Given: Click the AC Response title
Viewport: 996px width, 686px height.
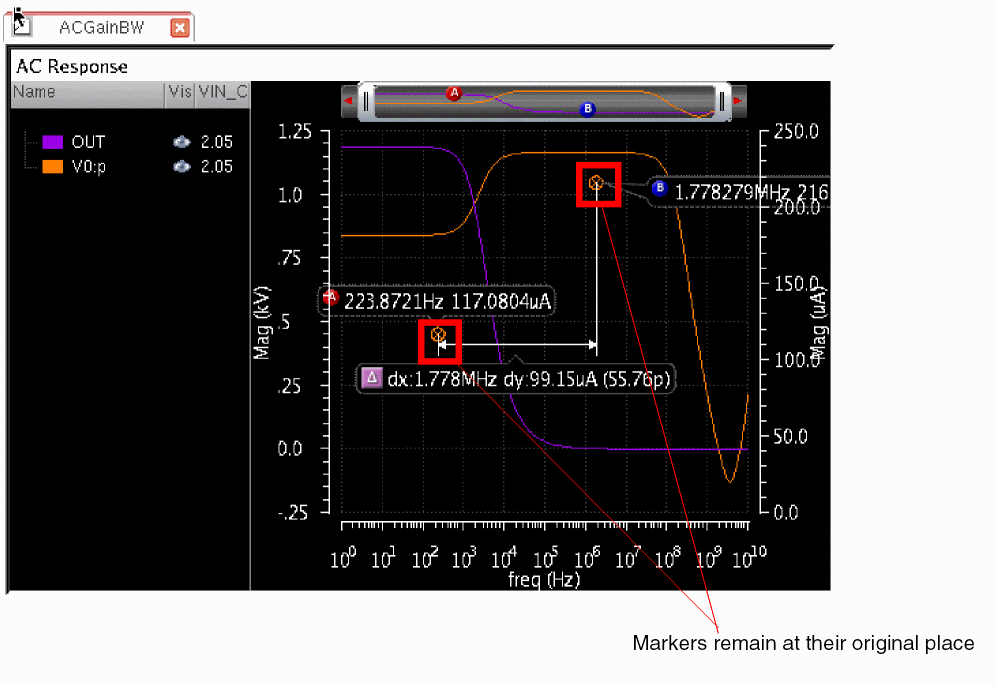Looking at the screenshot, I should 72,67.
